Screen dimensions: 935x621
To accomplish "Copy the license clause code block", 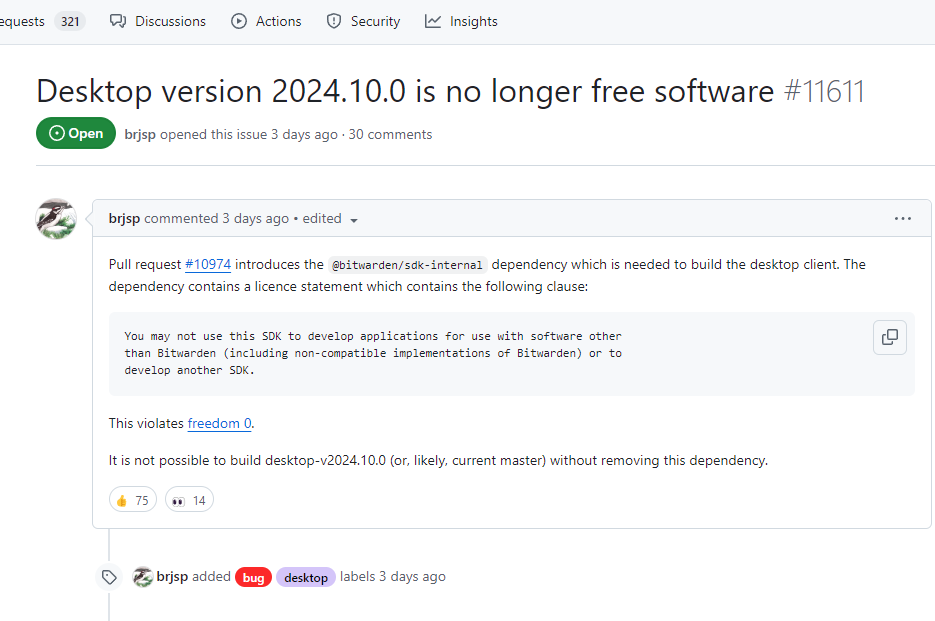I will tap(890, 338).
